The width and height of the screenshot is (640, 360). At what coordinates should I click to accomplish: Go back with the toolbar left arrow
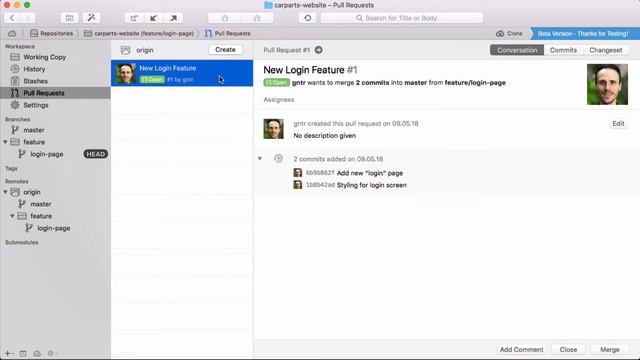12,18
